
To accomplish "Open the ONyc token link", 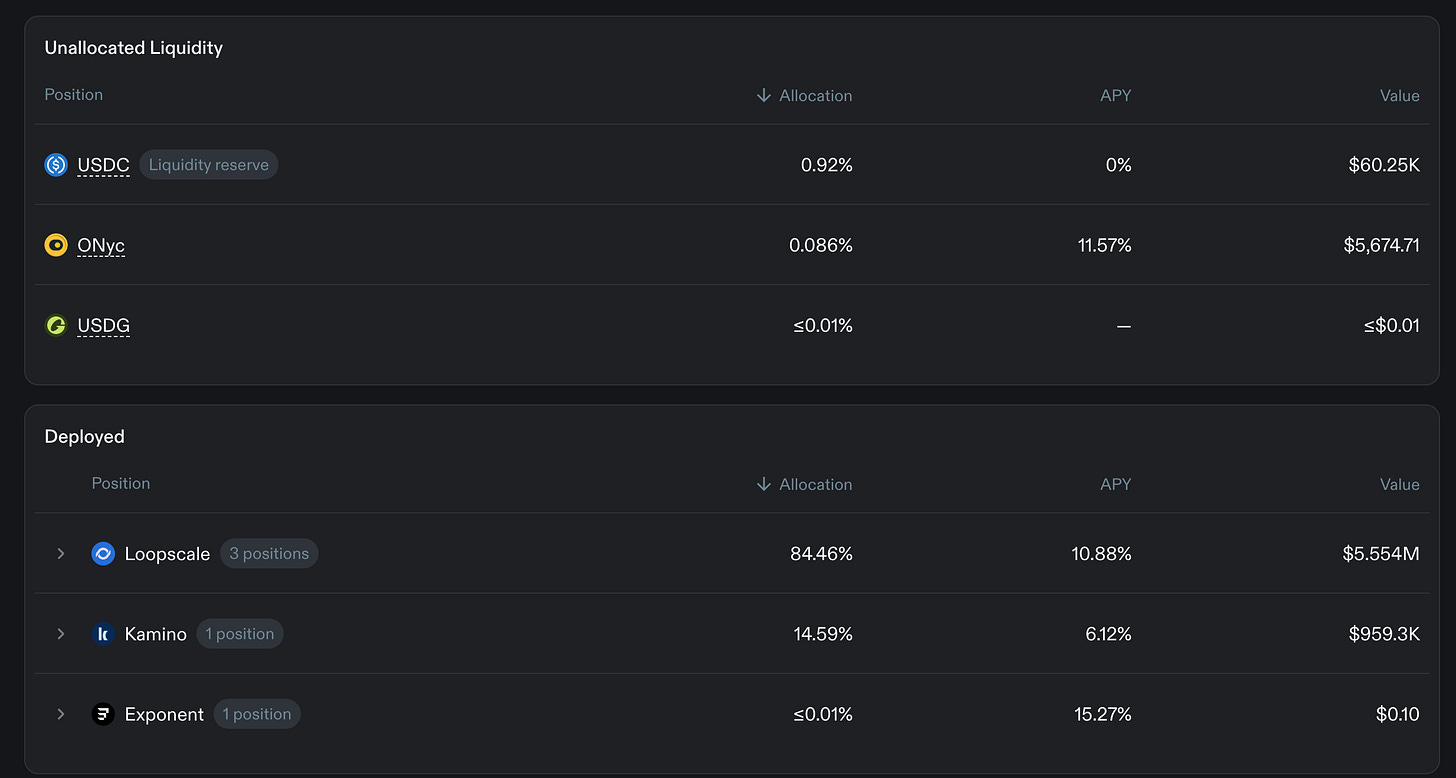I will click(101, 246).
